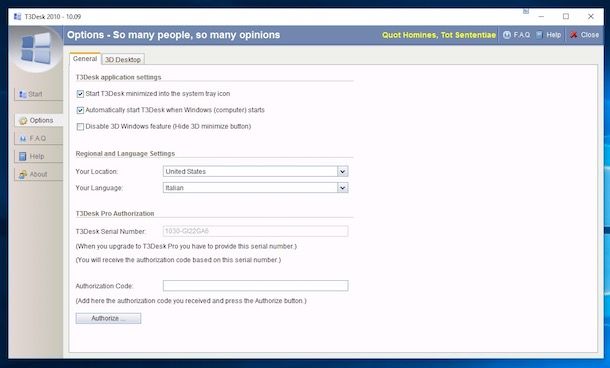The width and height of the screenshot is (610, 368).
Task: Click the T3Desk Serial Number field
Action: coord(256,231)
